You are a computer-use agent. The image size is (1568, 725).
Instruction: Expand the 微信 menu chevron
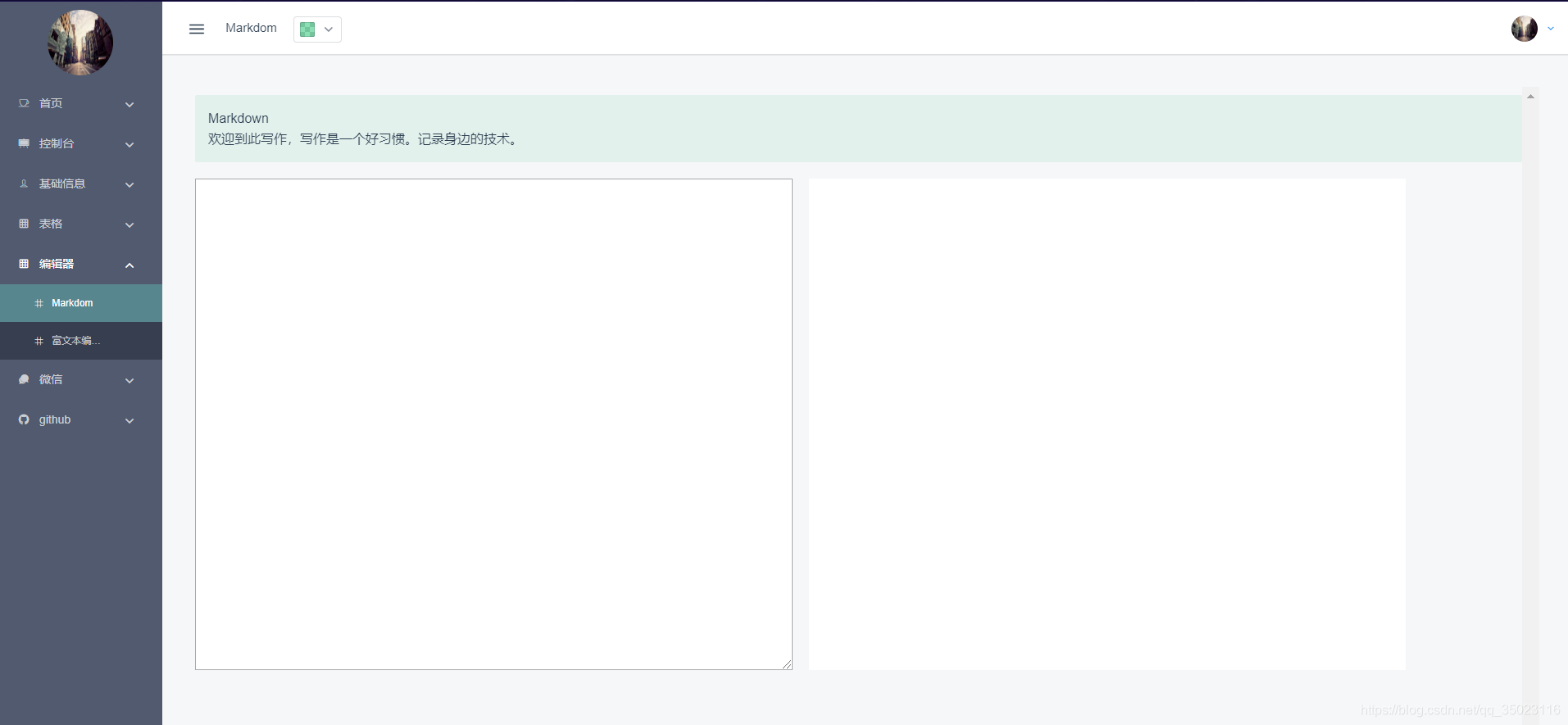[130, 380]
